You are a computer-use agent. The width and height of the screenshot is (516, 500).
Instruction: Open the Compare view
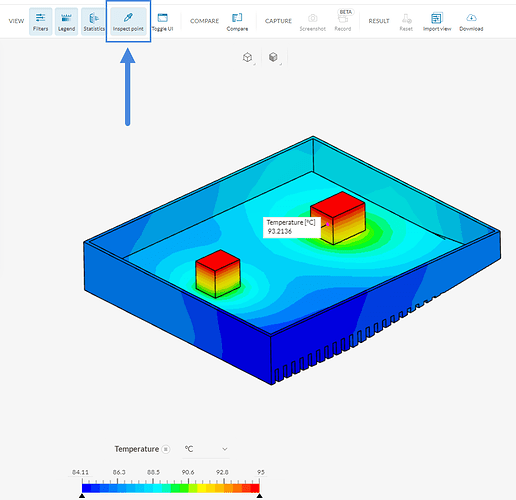(x=237, y=22)
